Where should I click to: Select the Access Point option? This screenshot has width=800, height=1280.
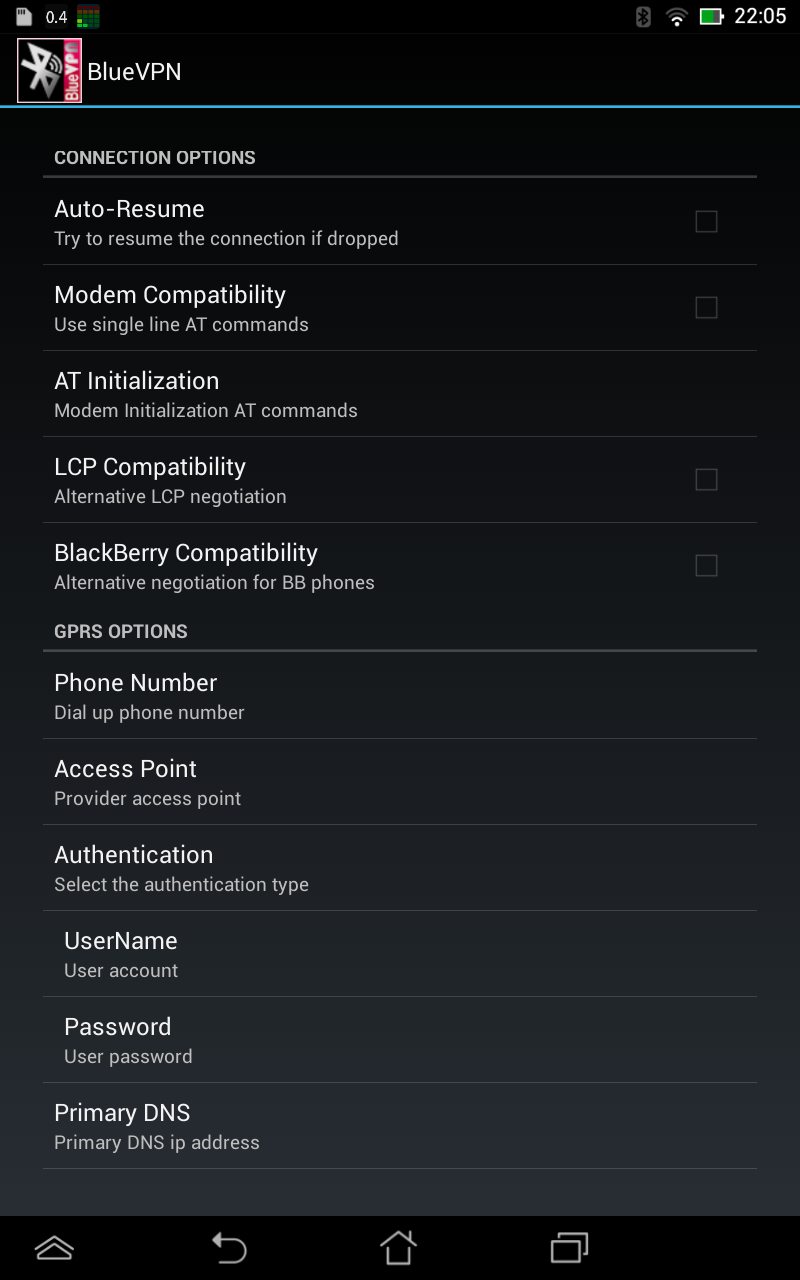(x=400, y=782)
